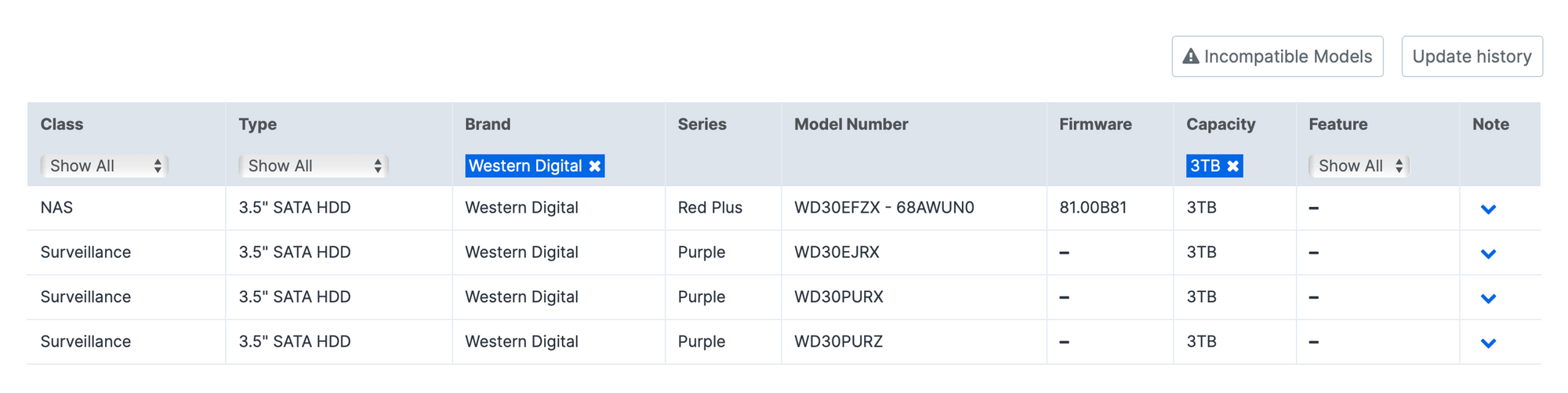The image size is (1568, 393).
Task: Click the Model Number column header
Action: pos(851,124)
